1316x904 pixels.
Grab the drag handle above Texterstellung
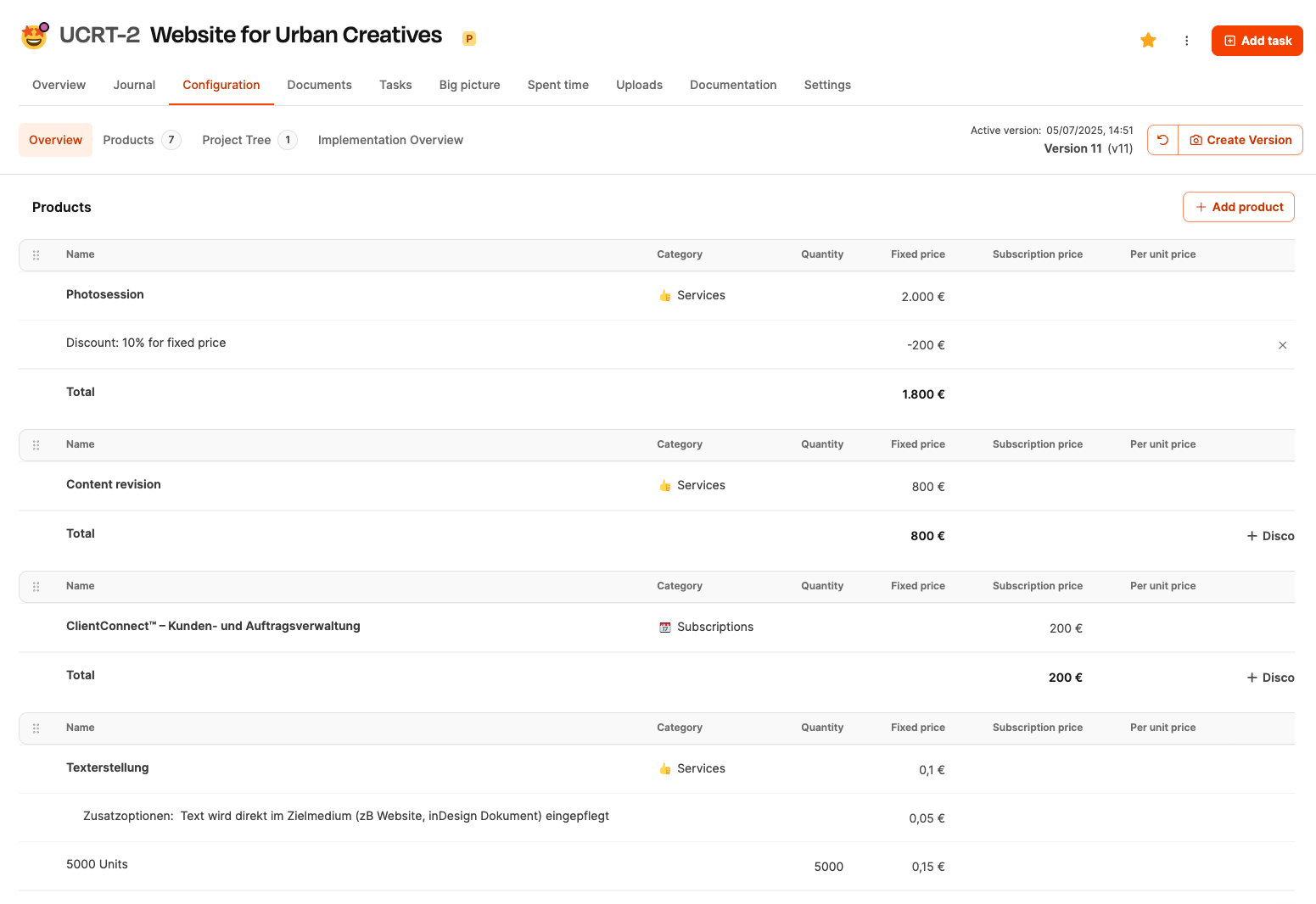[x=36, y=728]
